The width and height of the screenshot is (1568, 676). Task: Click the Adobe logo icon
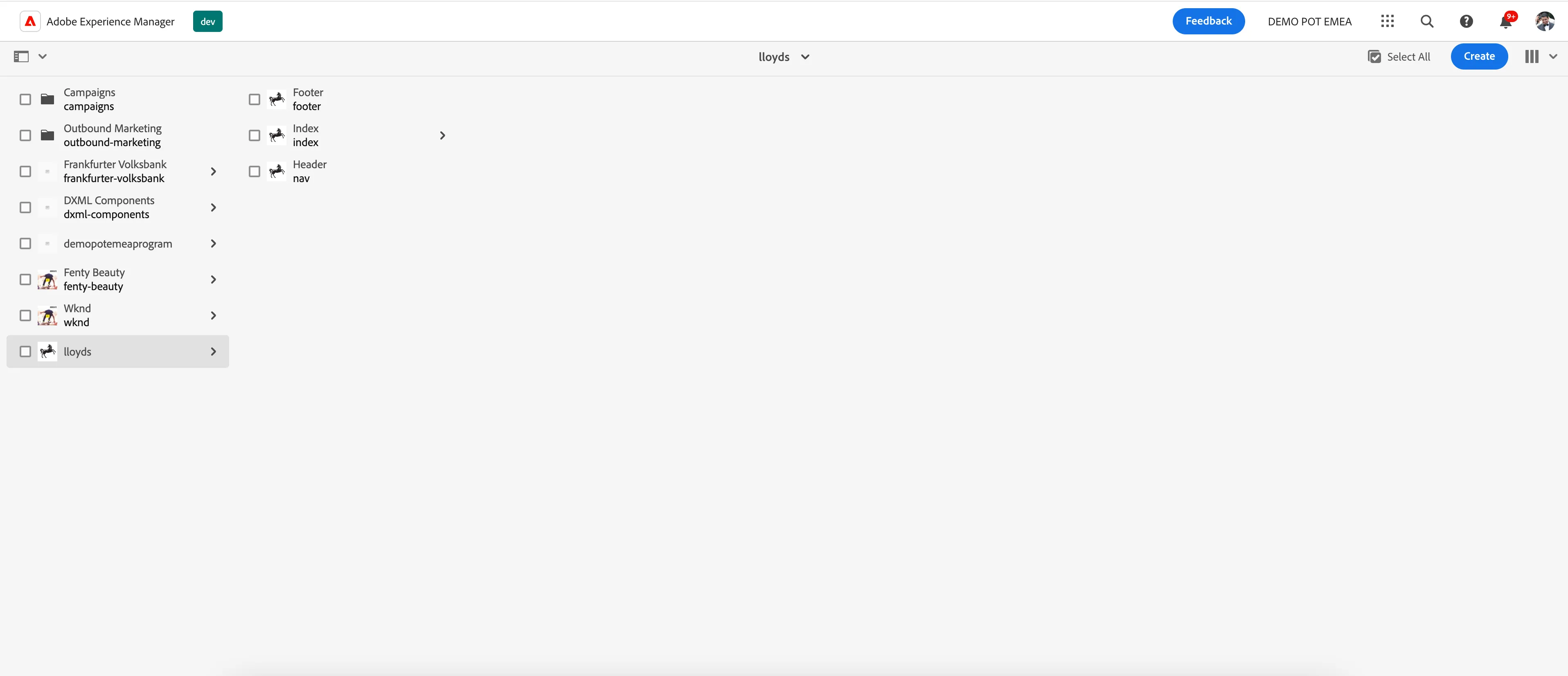(x=30, y=21)
